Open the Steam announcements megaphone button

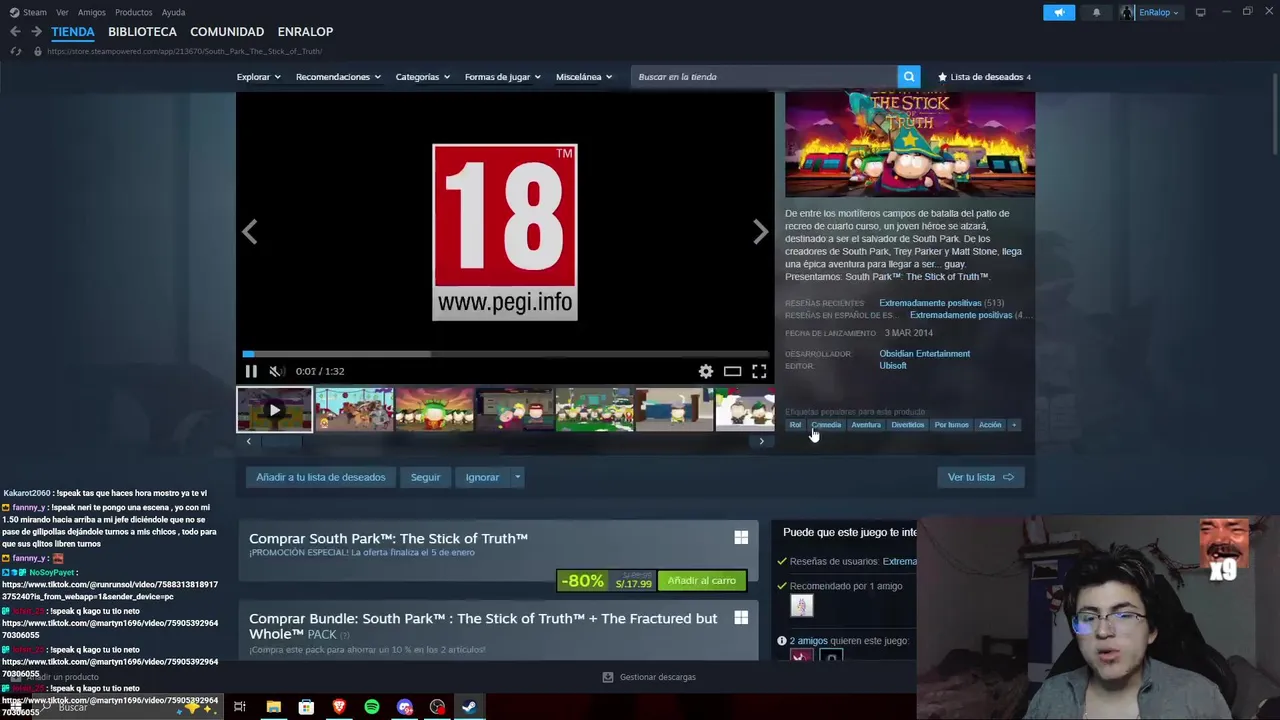pos(1059,12)
